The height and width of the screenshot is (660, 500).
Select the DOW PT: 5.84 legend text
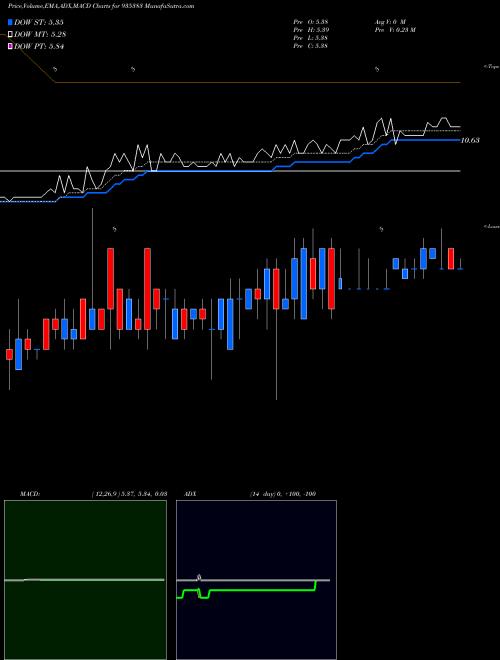coord(39,47)
